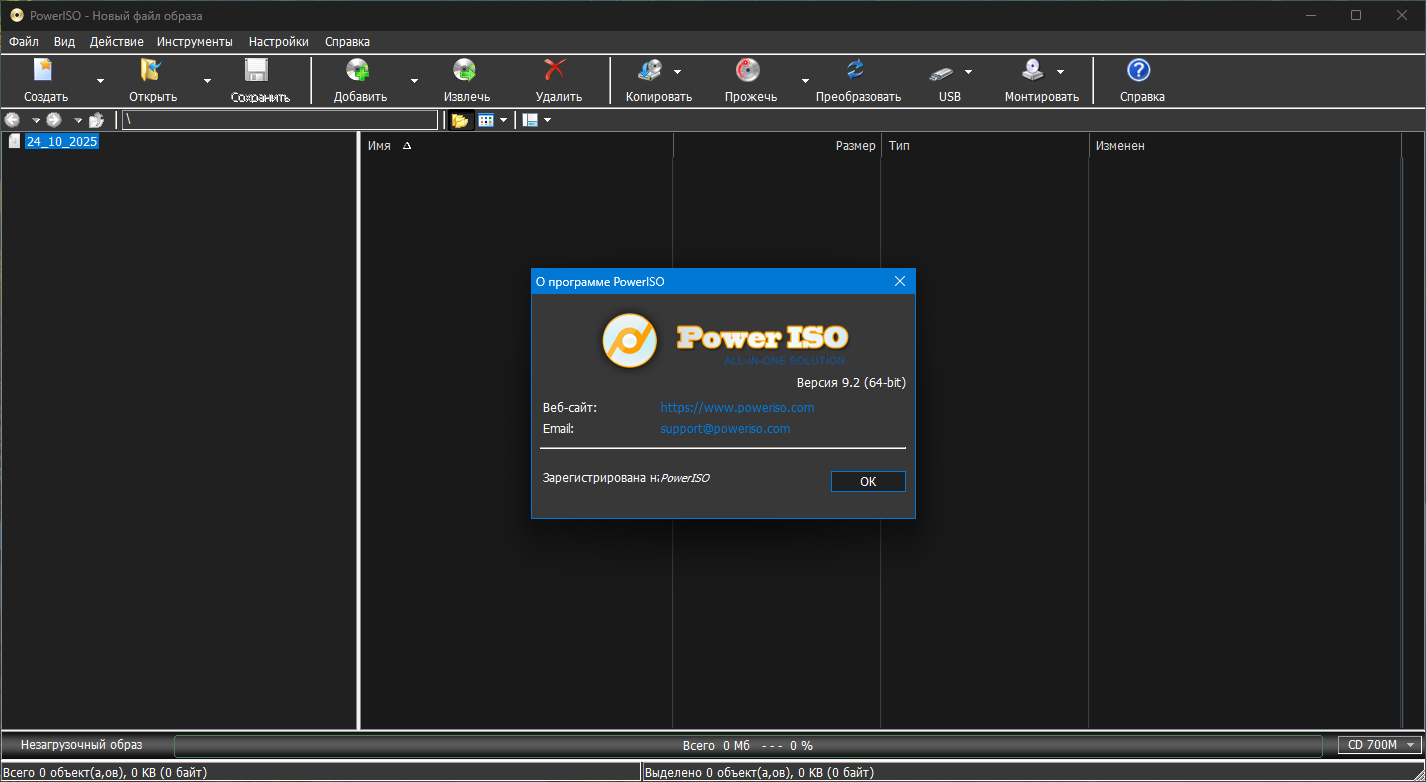Image resolution: width=1426 pixels, height=782 pixels.
Task: Maximize the PowerISO window
Action: 1356,15
